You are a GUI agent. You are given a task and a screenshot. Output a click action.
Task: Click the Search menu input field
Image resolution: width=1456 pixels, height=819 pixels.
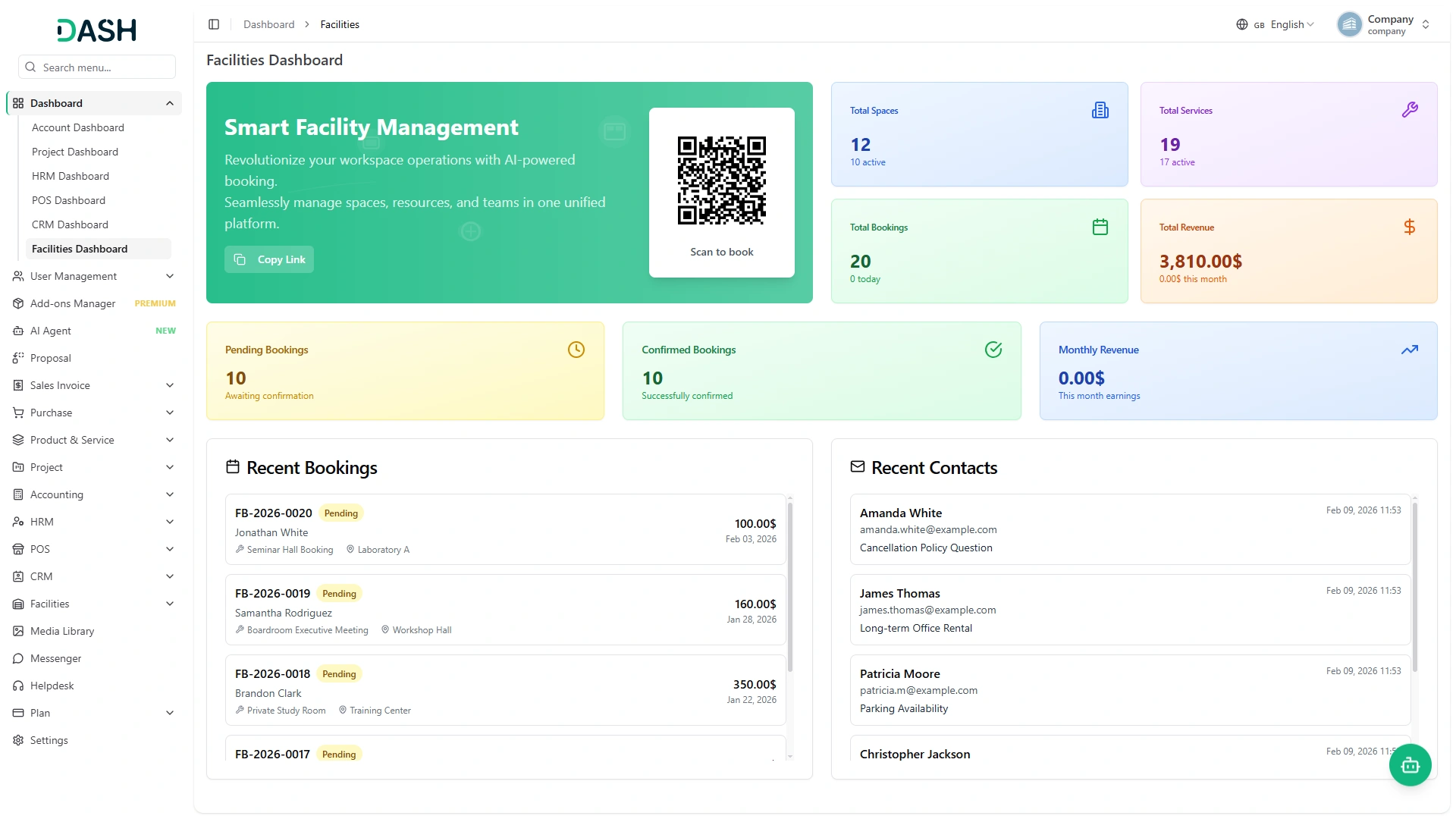click(x=97, y=67)
